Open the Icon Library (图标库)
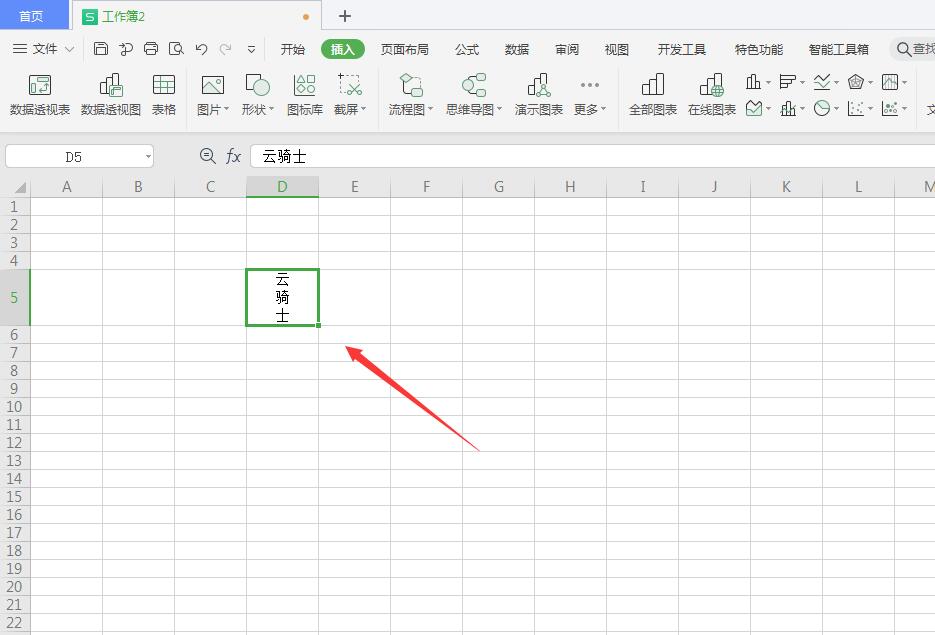Screen dimensions: 935x635 point(304,93)
